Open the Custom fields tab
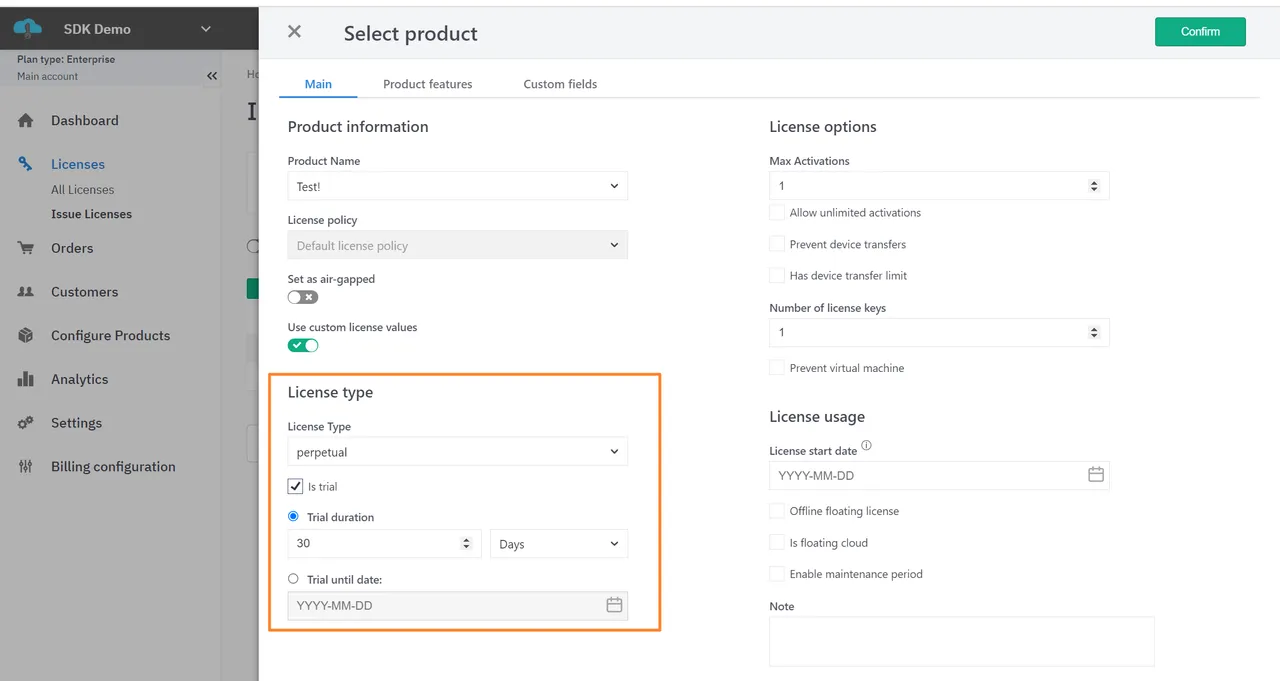Image resolution: width=1280 pixels, height=681 pixels. (559, 84)
